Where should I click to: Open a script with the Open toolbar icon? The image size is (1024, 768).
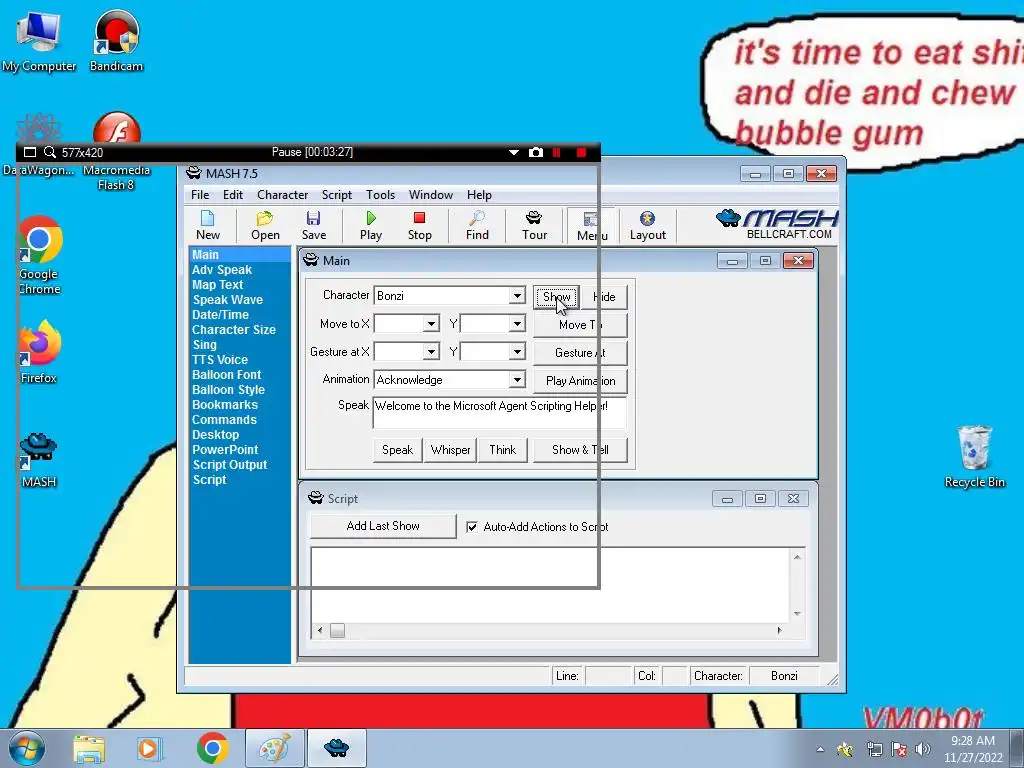265,225
